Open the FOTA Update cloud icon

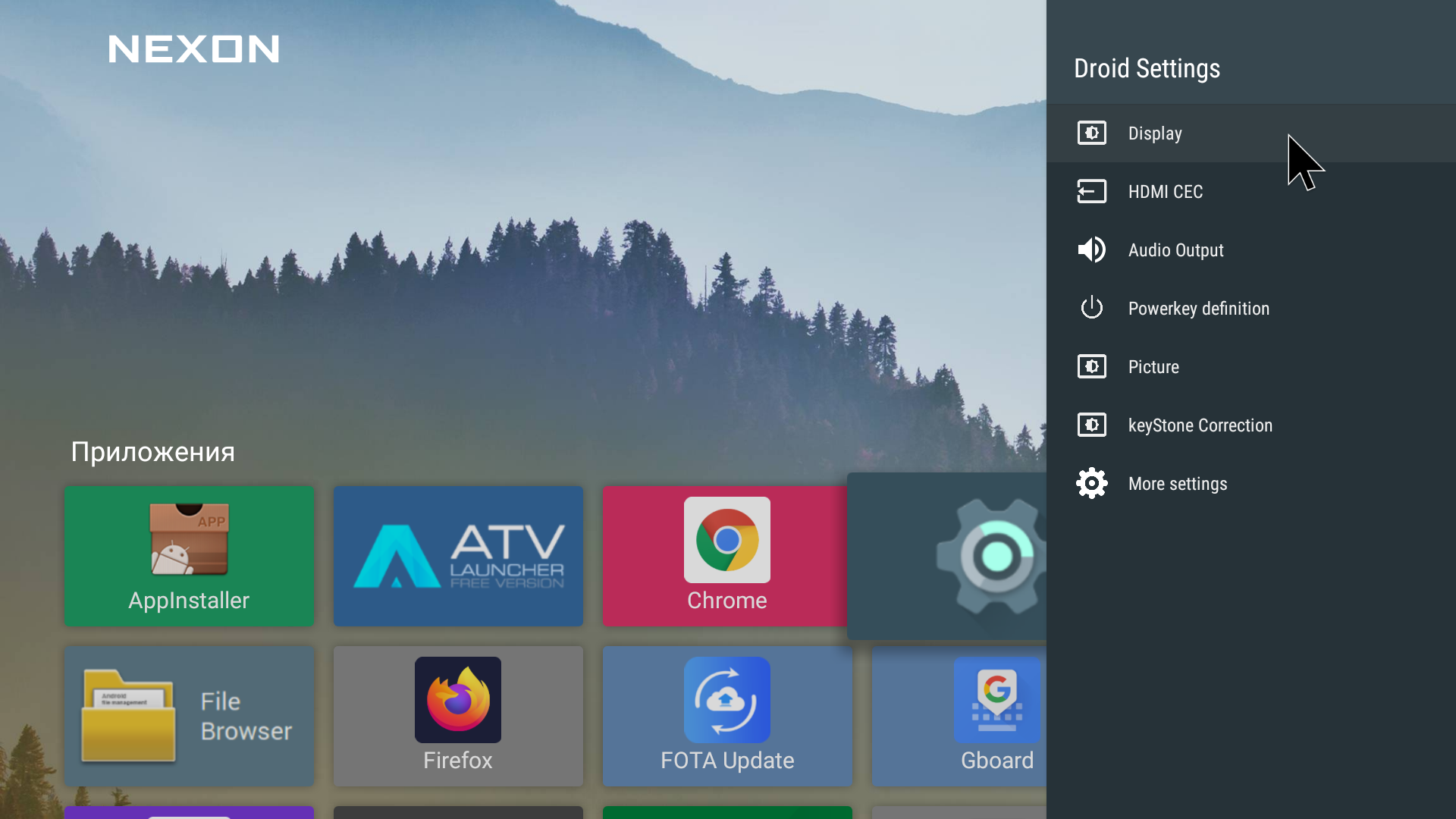726,700
